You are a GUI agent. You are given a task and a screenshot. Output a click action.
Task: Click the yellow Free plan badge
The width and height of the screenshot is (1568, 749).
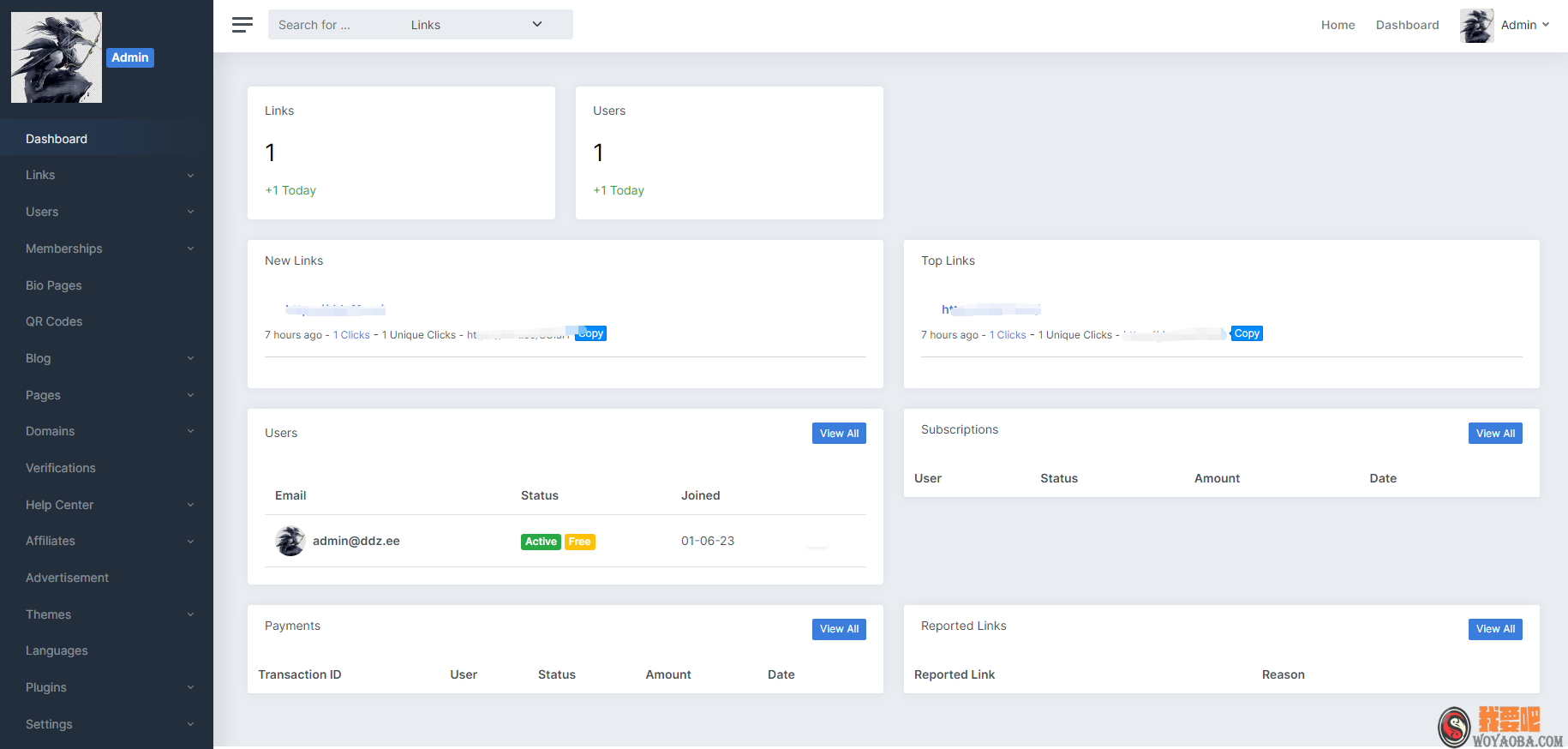click(580, 542)
